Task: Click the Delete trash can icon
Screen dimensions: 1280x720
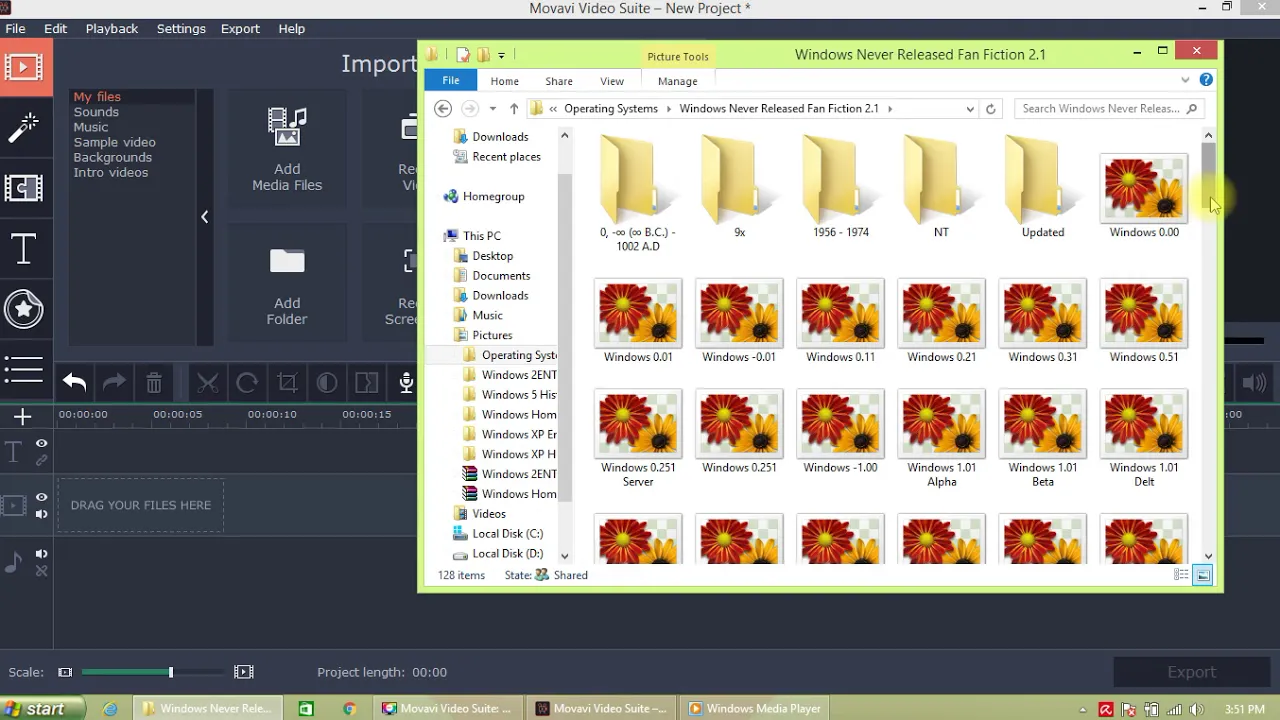Action: tap(154, 382)
